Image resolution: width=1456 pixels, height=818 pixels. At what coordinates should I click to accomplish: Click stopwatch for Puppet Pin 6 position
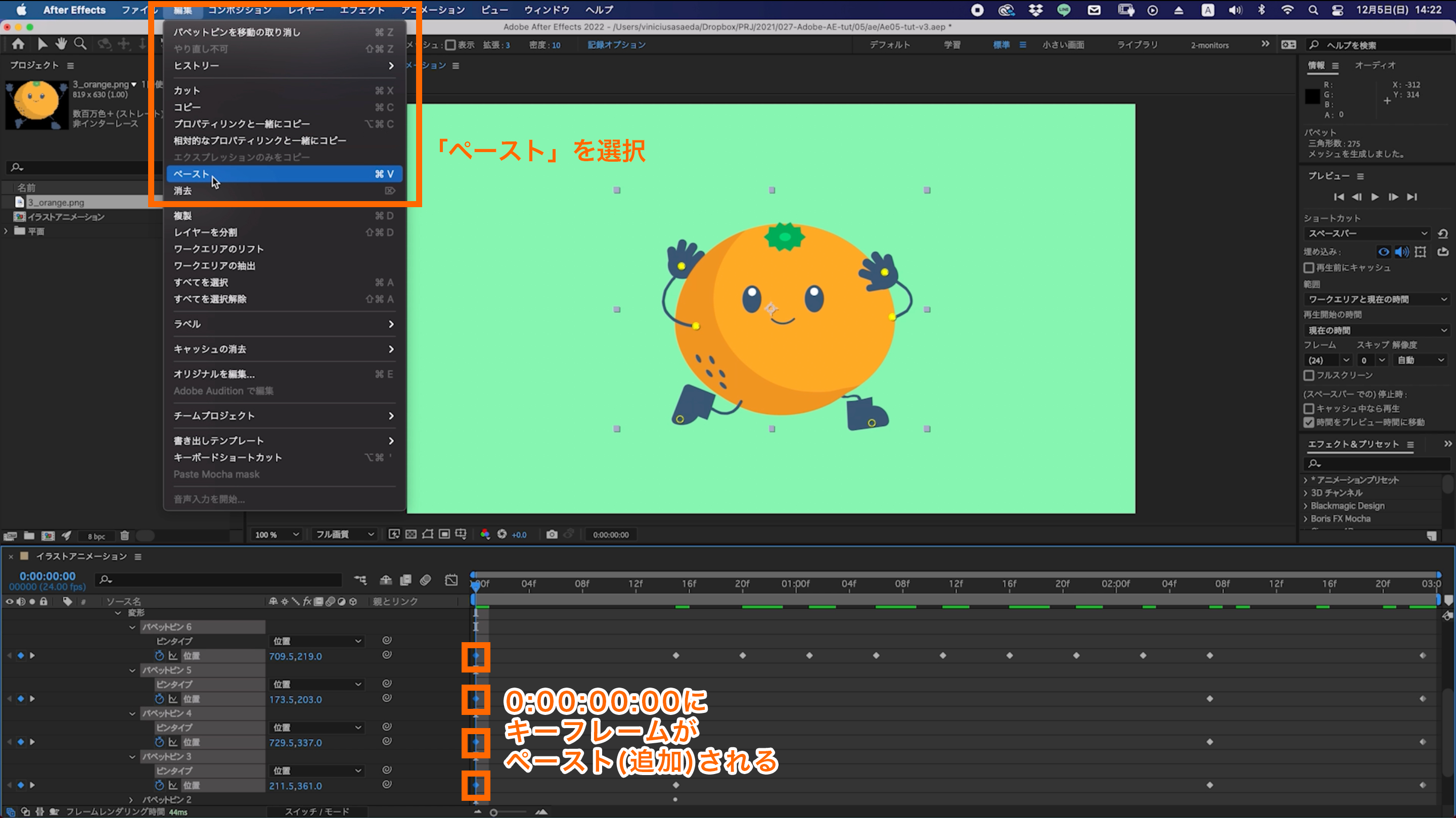(x=159, y=655)
